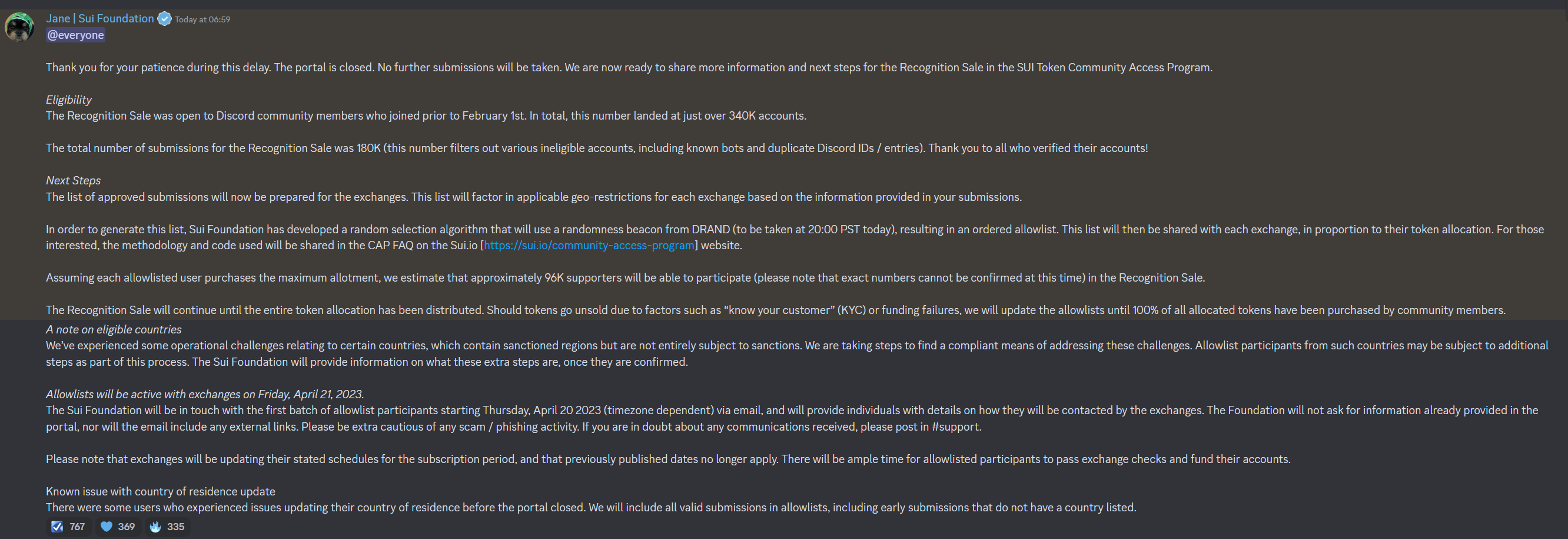Click the '#support' channel mention text
The height and width of the screenshot is (539, 1568).
[x=955, y=426]
